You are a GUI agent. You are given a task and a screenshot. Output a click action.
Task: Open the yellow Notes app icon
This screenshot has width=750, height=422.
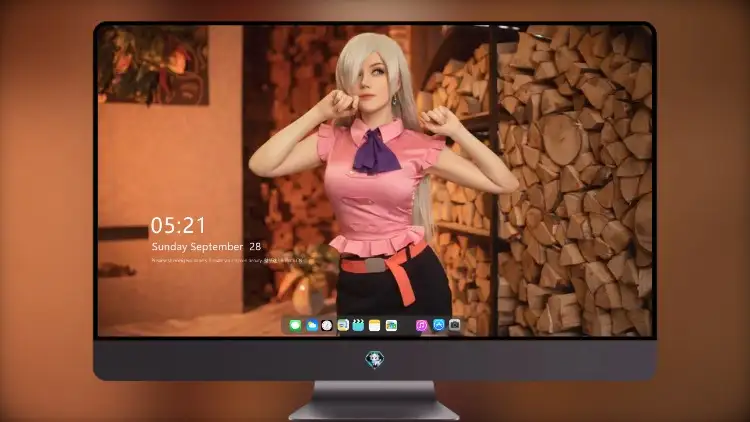pyautogui.click(x=375, y=326)
